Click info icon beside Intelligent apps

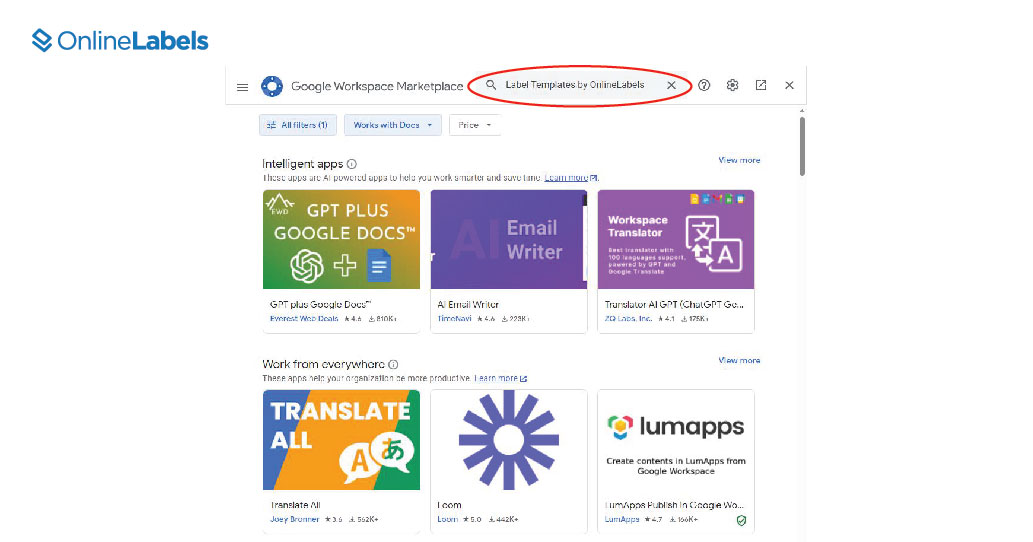coord(352,164)
